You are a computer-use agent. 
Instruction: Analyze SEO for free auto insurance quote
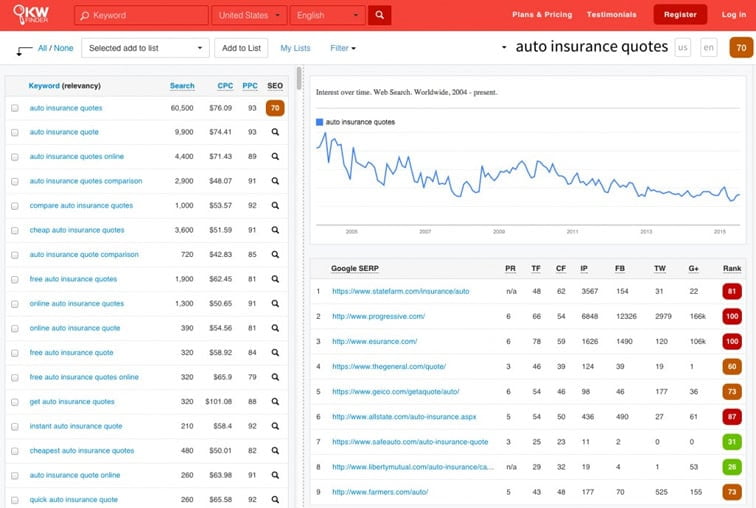pos(275,353)
